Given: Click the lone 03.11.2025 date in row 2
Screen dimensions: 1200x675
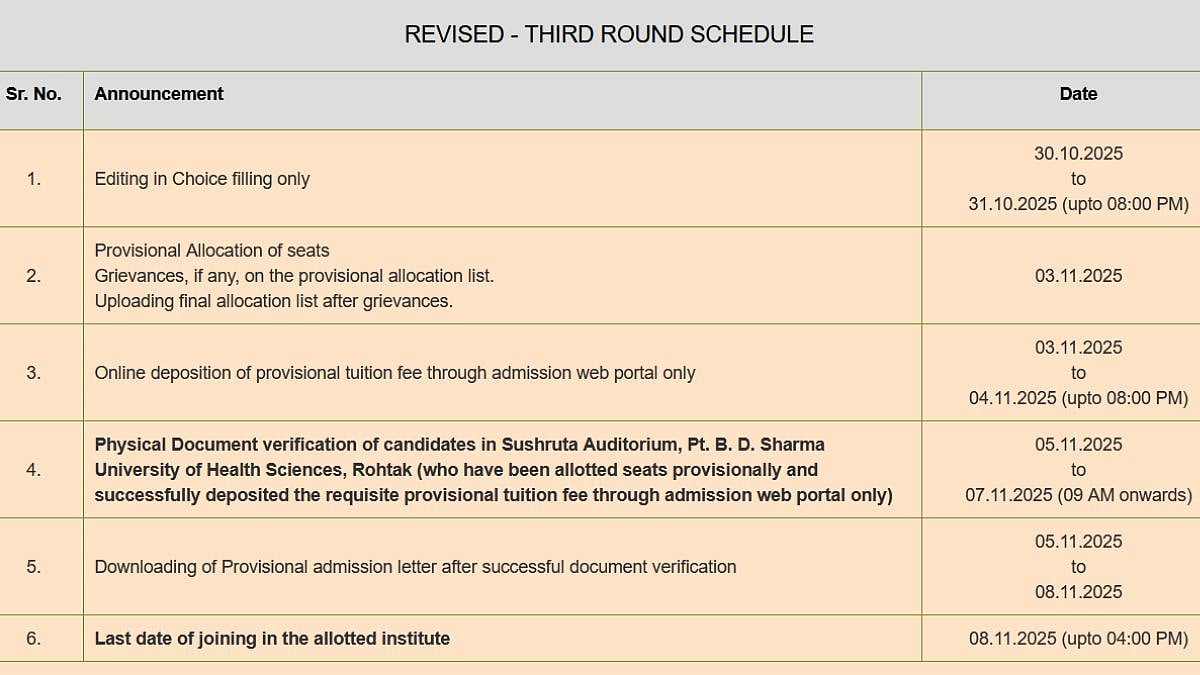Looking at the screenshot, I should point(1078,276).
